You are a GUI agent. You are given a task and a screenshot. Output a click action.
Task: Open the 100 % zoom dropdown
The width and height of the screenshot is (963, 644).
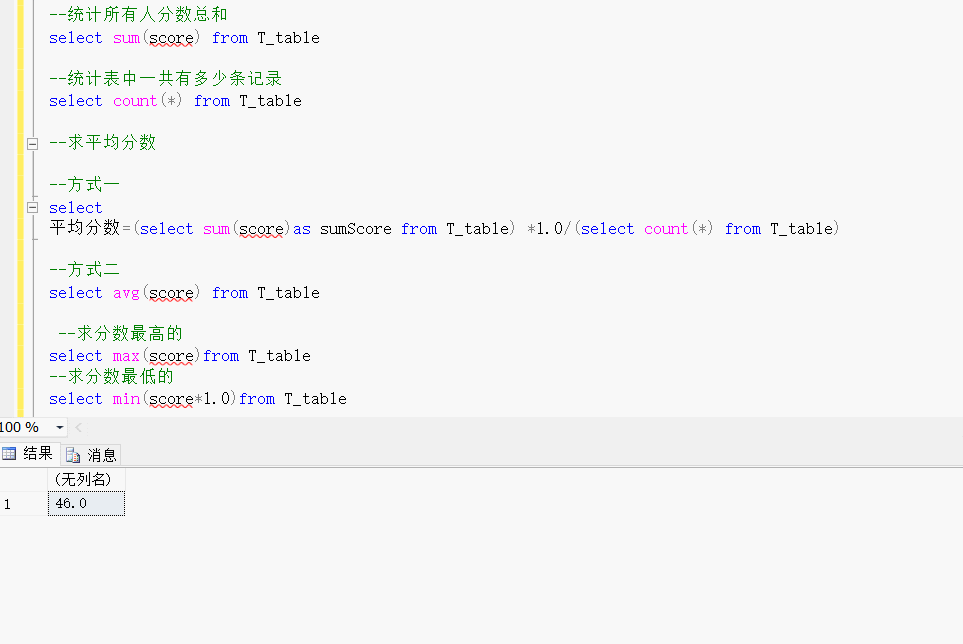(60, 427)
